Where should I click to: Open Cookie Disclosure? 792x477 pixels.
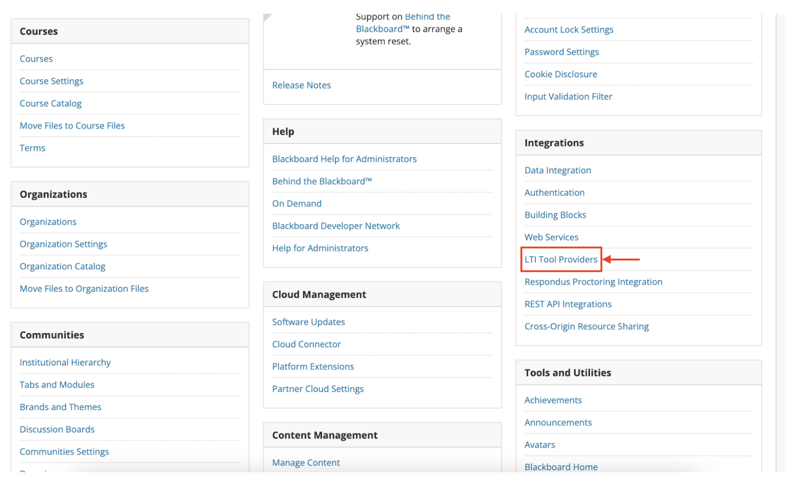point(560,74)
